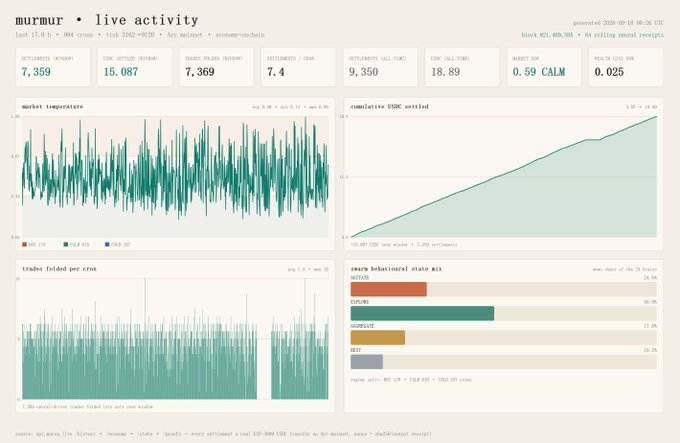Click the caption below trades folded chart
The width and height of the screenshot is (680, 443).
point(87,407)
